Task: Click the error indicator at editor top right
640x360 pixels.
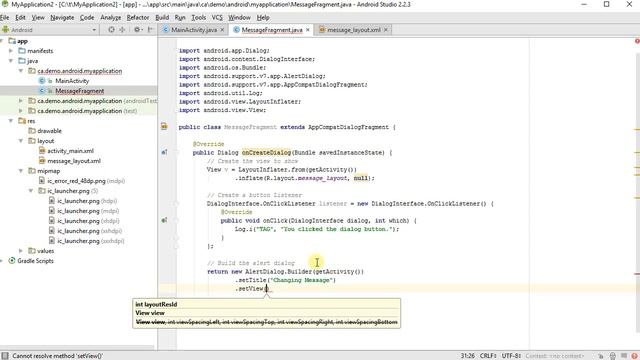Action: click(637, 41)
